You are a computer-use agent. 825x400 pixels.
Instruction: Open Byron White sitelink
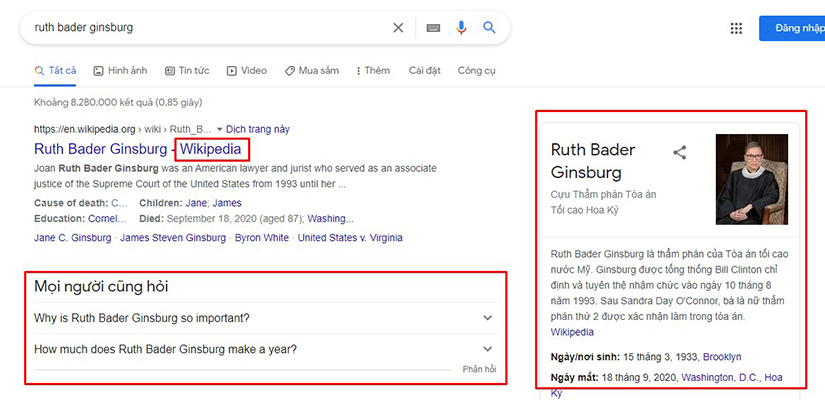coord(262,238)
